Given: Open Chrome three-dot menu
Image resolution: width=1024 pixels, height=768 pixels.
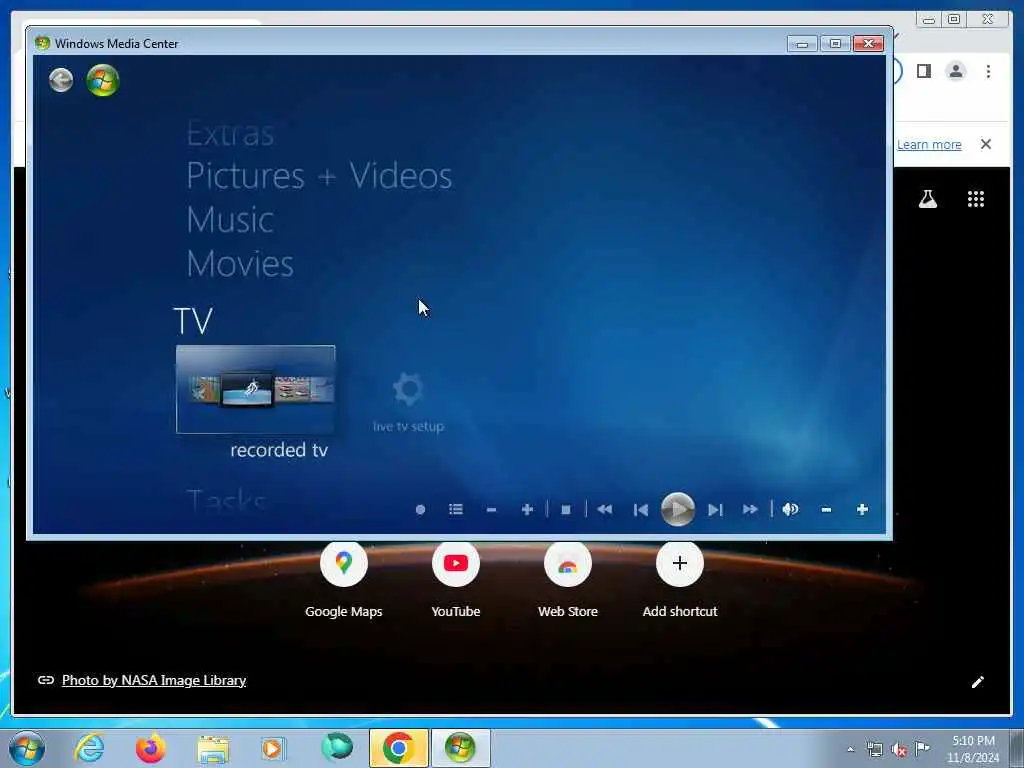Looking at the screenshot, I should click(x=989, y=71).
